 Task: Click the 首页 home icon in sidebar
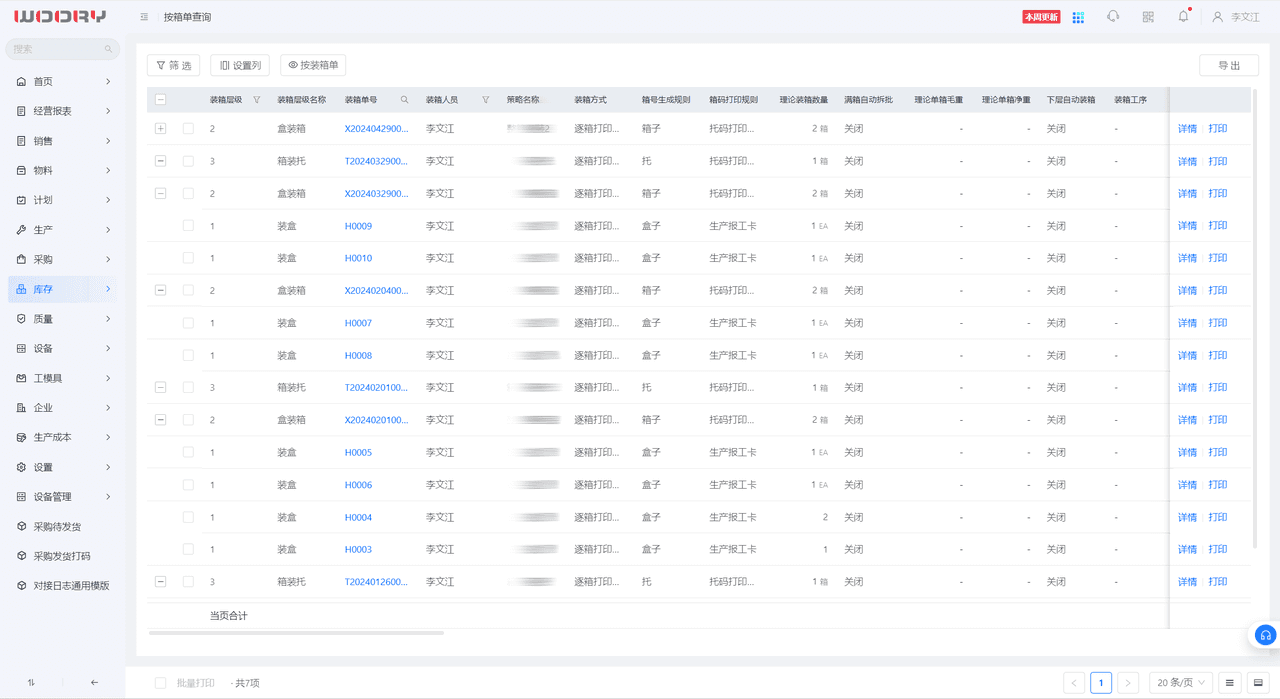pos(22,82)
